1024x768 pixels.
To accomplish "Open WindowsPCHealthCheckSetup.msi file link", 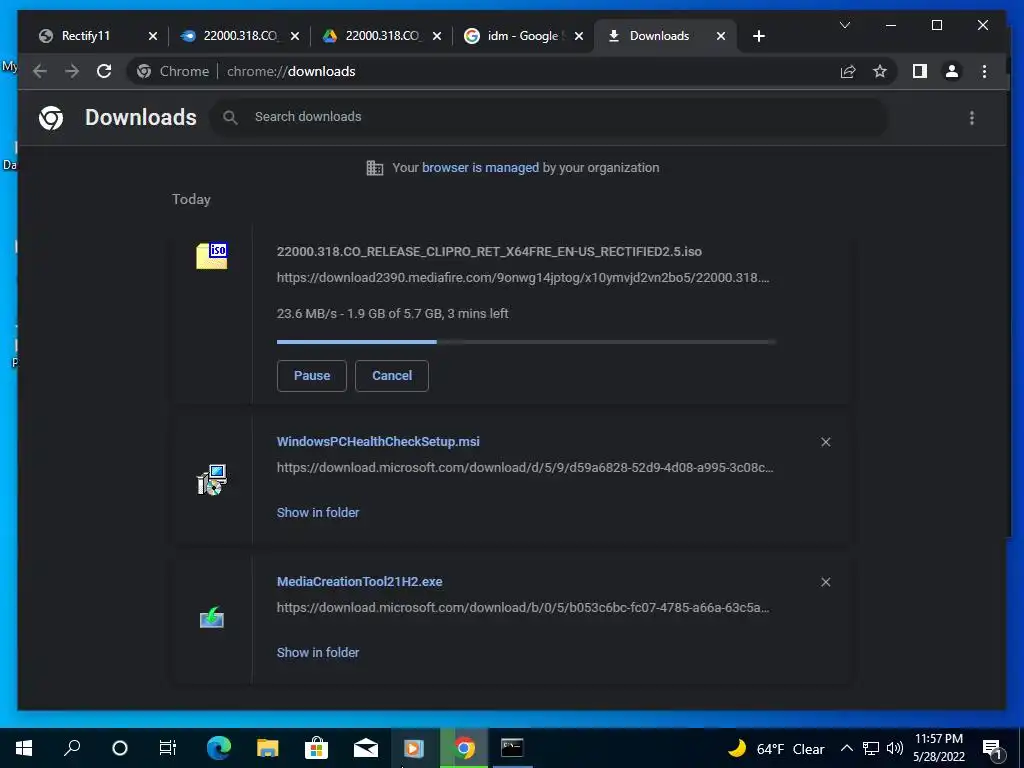I will click(x=378, y=441).
